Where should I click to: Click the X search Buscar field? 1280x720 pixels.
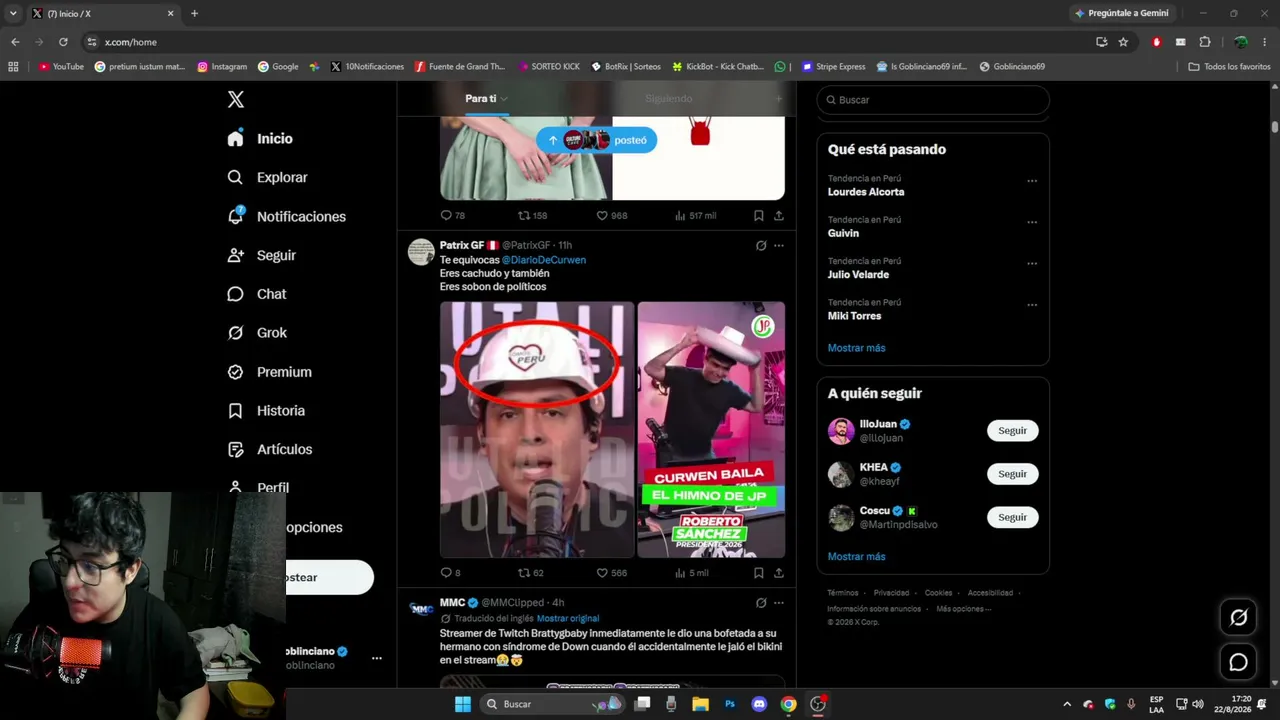click(x=933, y=100)
